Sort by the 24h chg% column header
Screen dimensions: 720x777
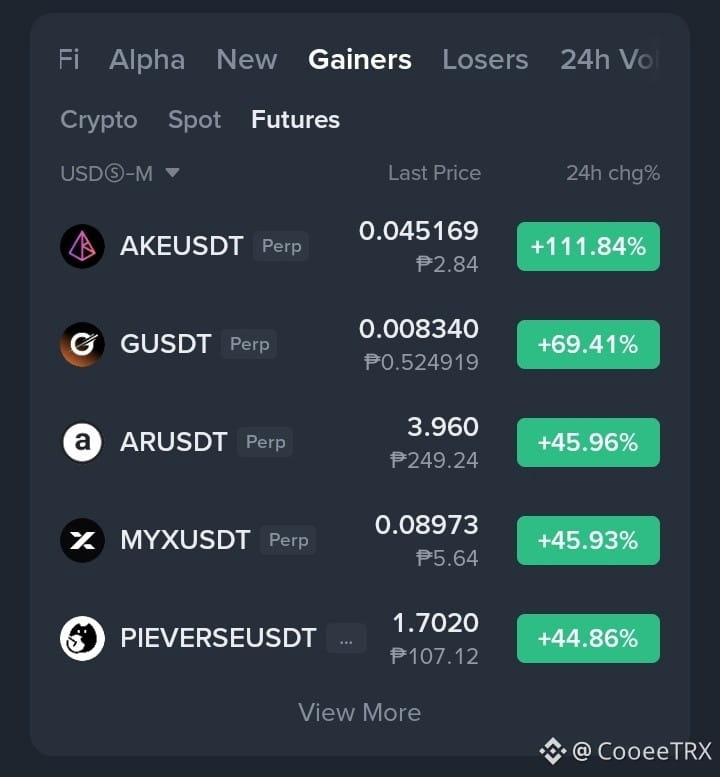pos(613,173)
